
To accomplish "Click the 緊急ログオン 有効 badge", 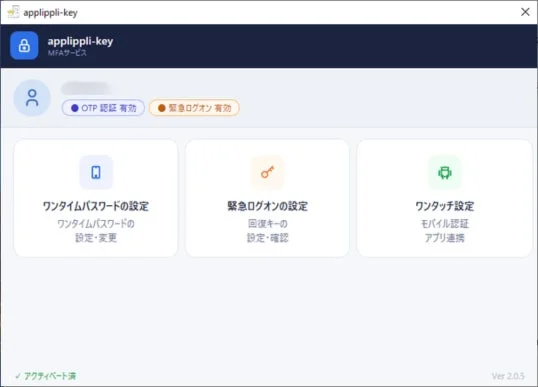I will [x=194, y=108].
